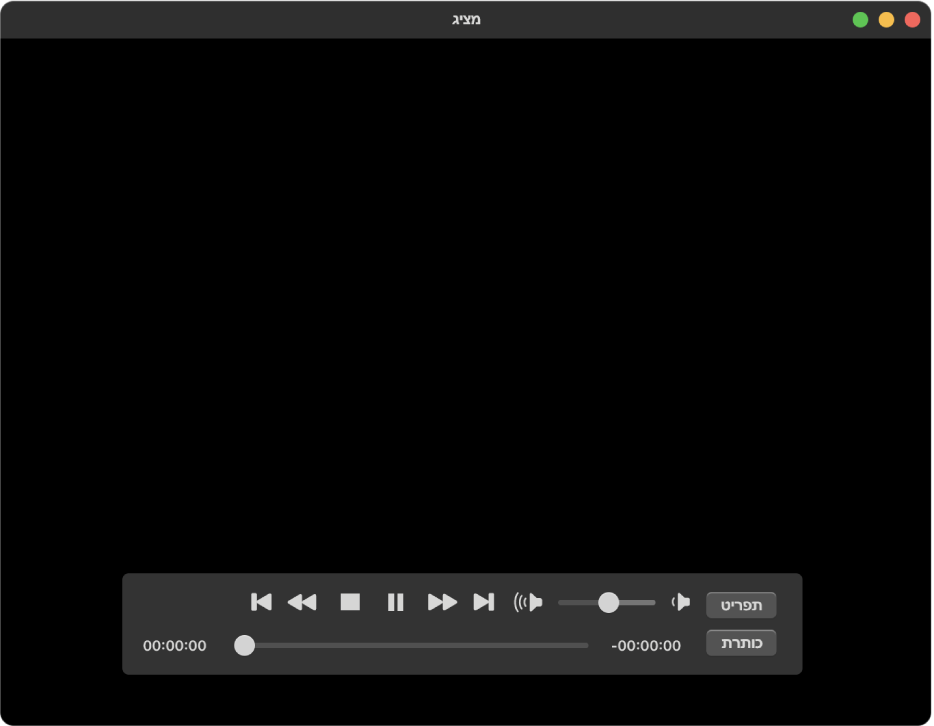Screen dimensions: 934x726
Task: Skip to next chapter button
Action: 484,602
